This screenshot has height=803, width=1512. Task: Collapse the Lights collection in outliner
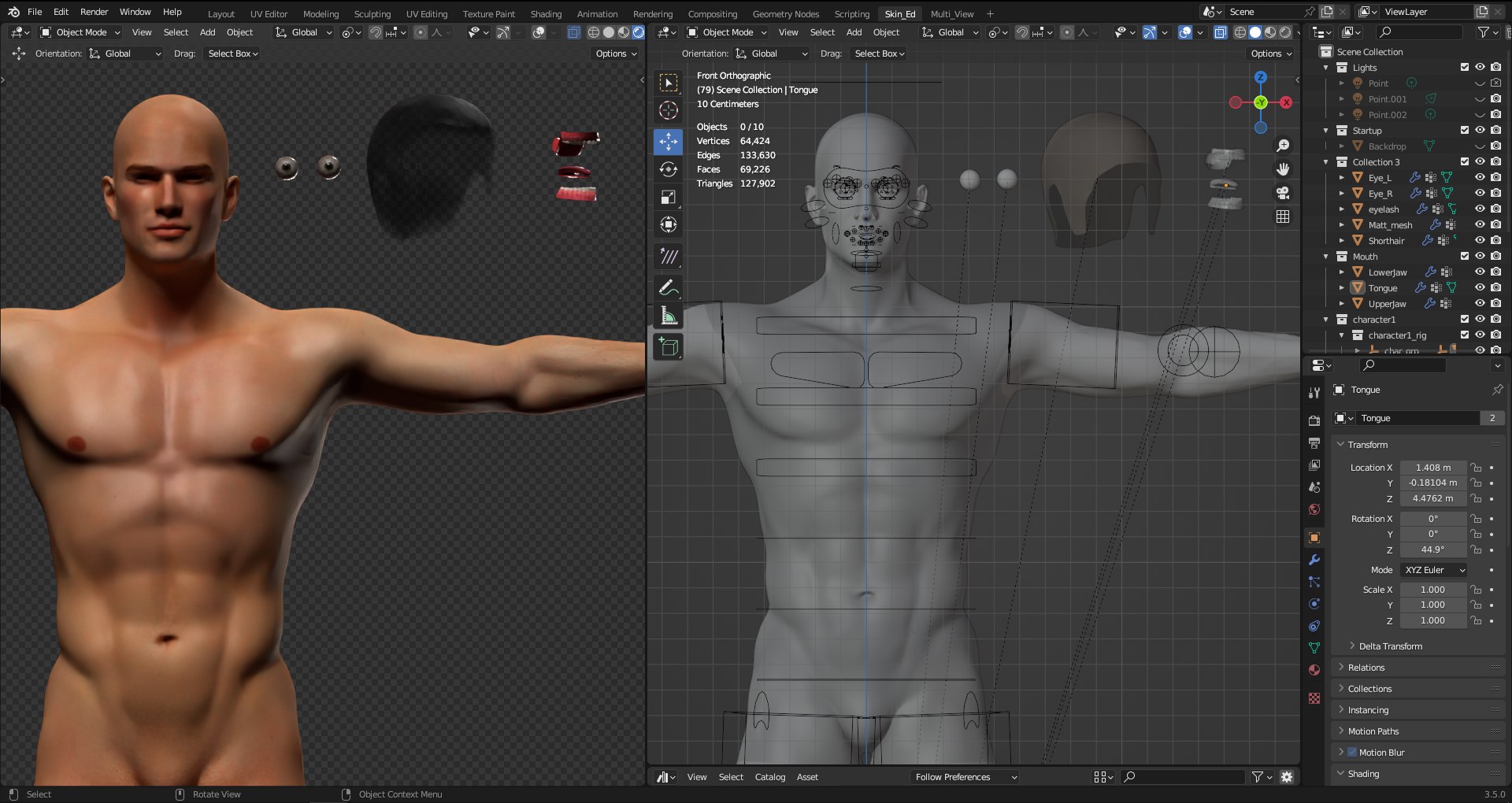(1326, 68)
